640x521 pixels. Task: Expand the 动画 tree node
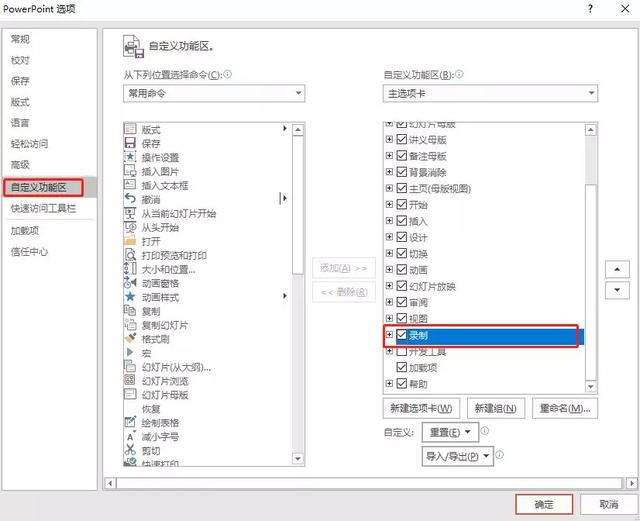[389, 269]
